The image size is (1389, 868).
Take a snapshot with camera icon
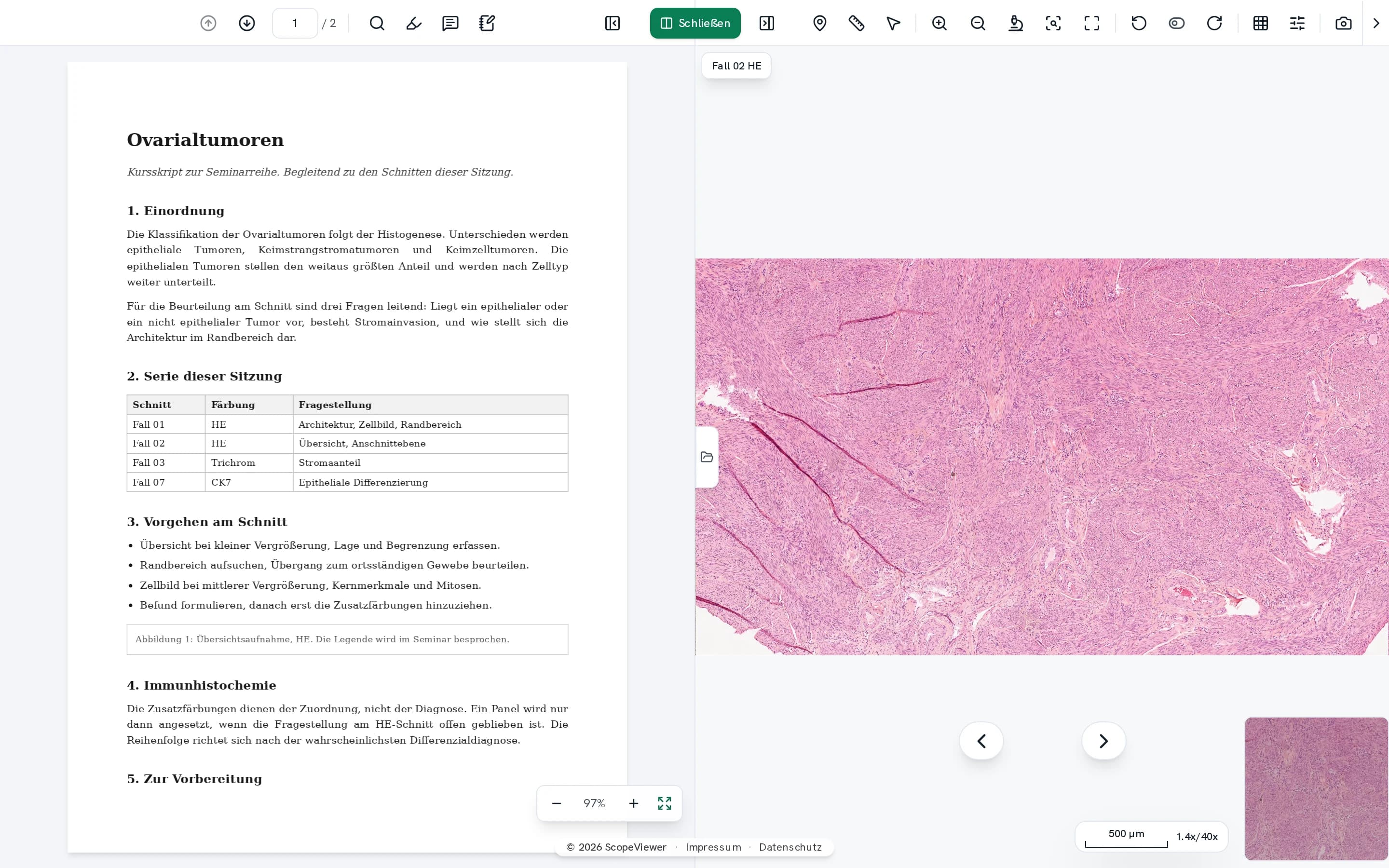point(1344,23)
